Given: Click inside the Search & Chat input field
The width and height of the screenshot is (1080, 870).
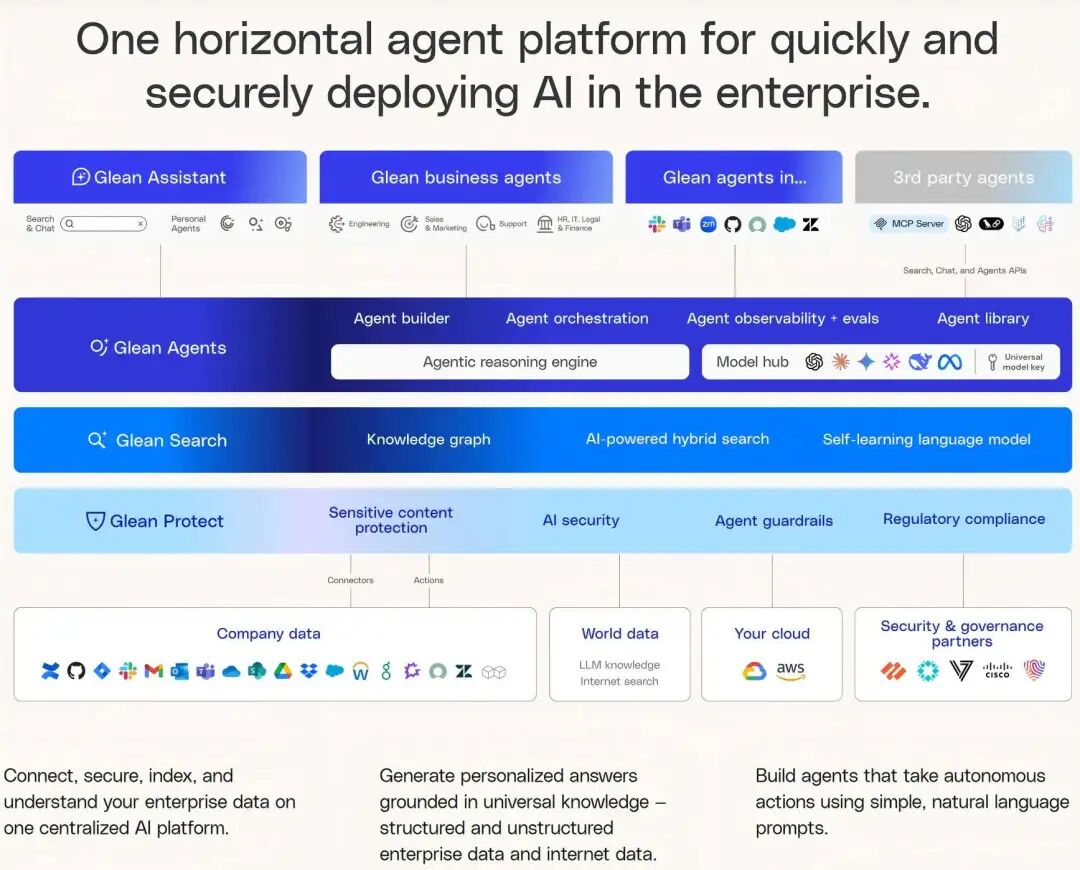Looking at the screenshot, I should tap(103, 223).
